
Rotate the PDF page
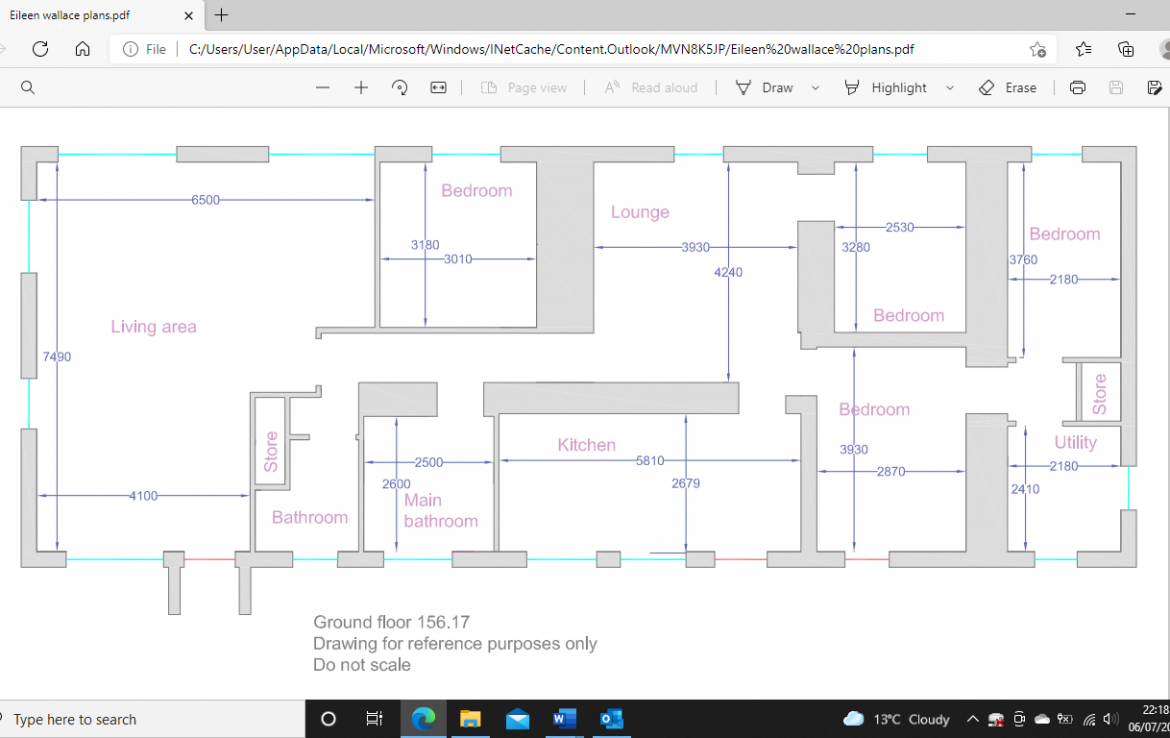(400, 88)
